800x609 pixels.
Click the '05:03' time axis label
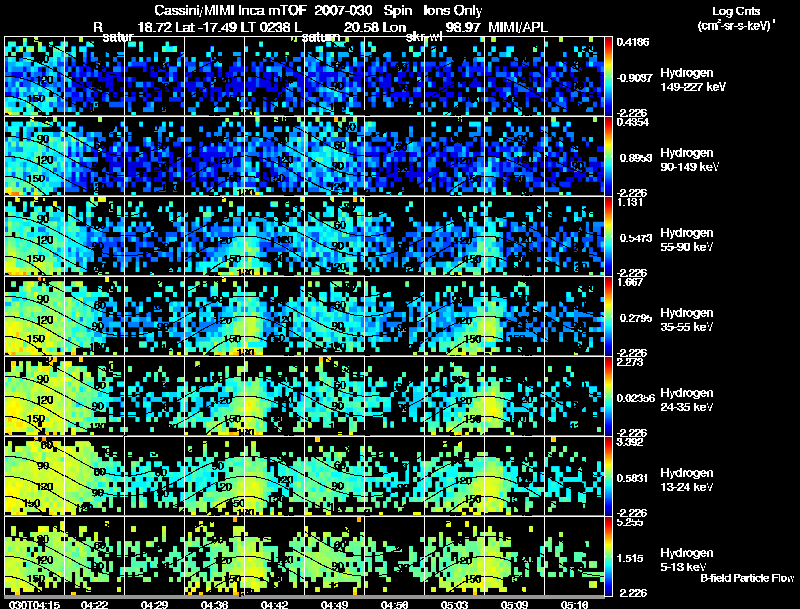[454, 604]
